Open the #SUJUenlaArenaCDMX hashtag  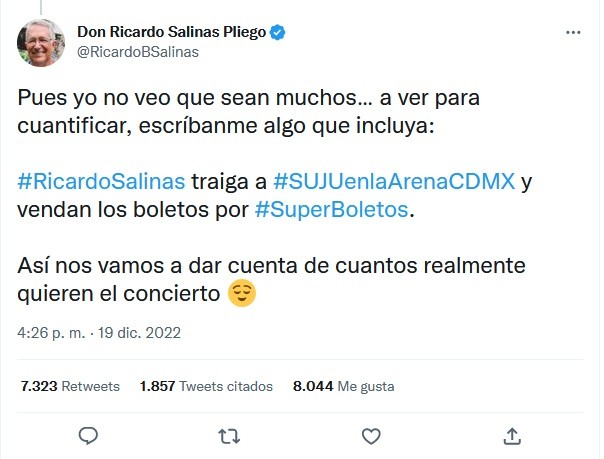(x=393, y=181)
